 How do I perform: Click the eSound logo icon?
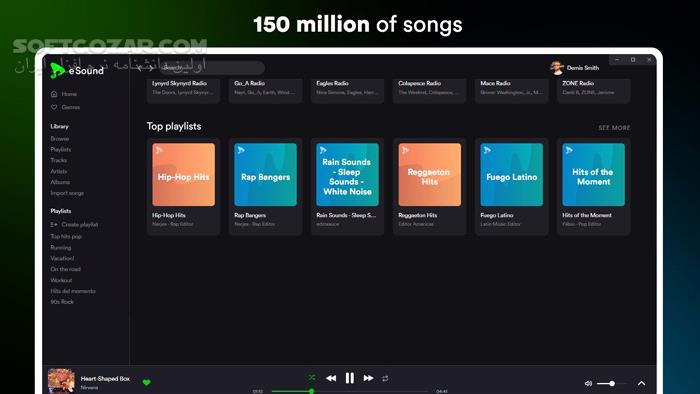[57, 70]
